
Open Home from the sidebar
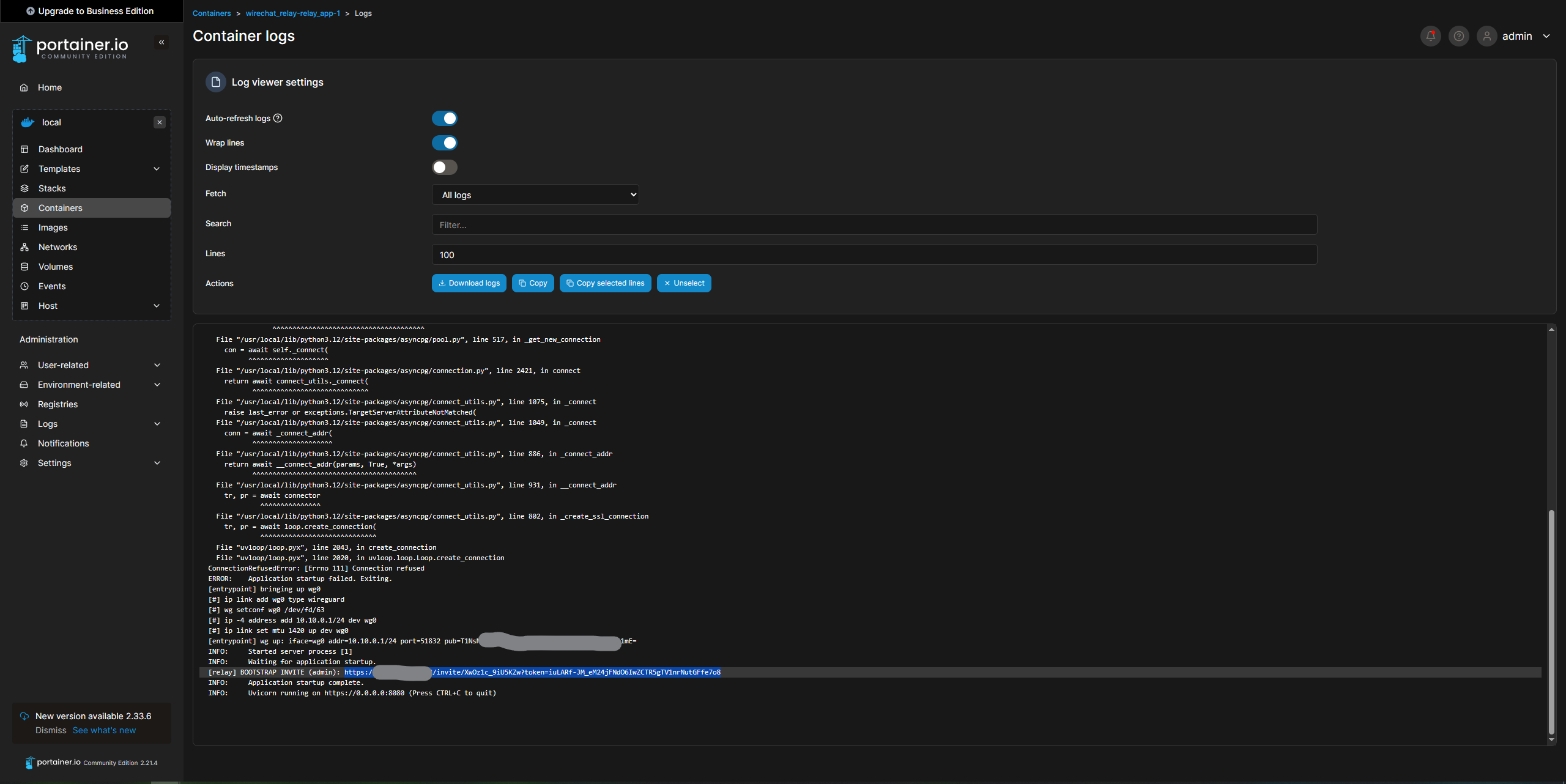pos(50,87)
